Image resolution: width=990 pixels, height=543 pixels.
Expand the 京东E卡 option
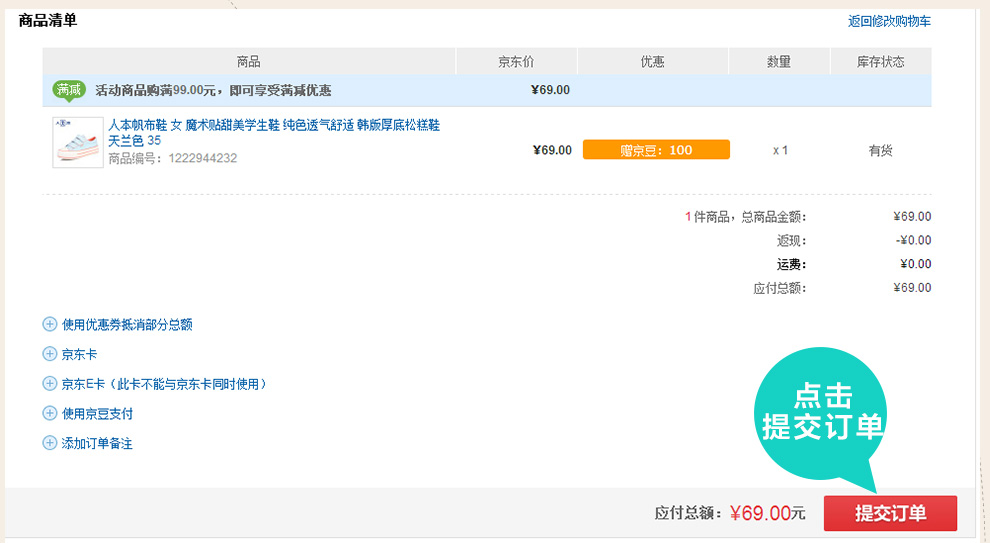[50, 383]
